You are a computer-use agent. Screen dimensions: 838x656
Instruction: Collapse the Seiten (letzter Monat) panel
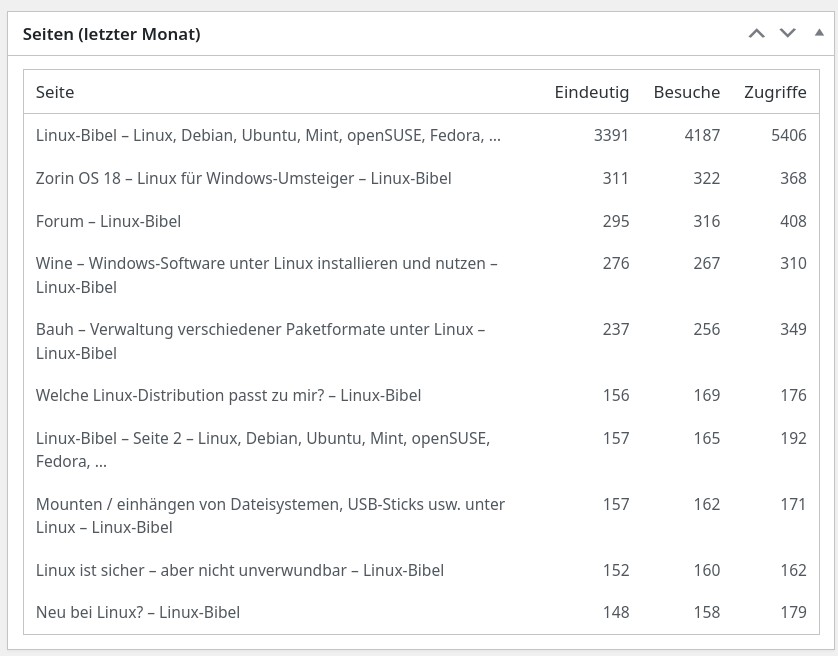[819, 34]
